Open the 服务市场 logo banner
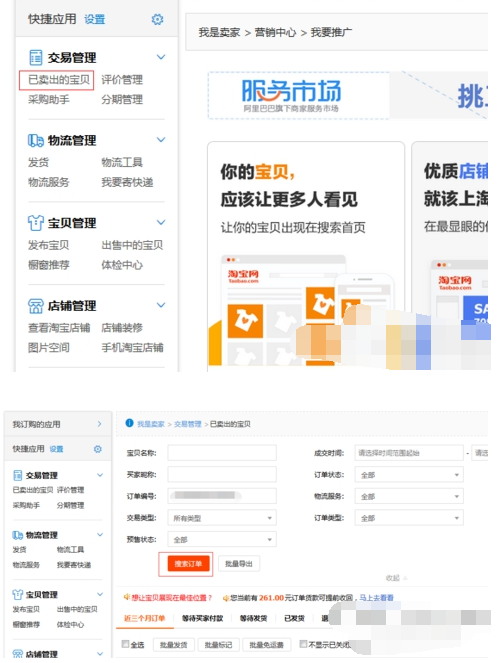Screen dimensions: 500x663 point(291,95)
